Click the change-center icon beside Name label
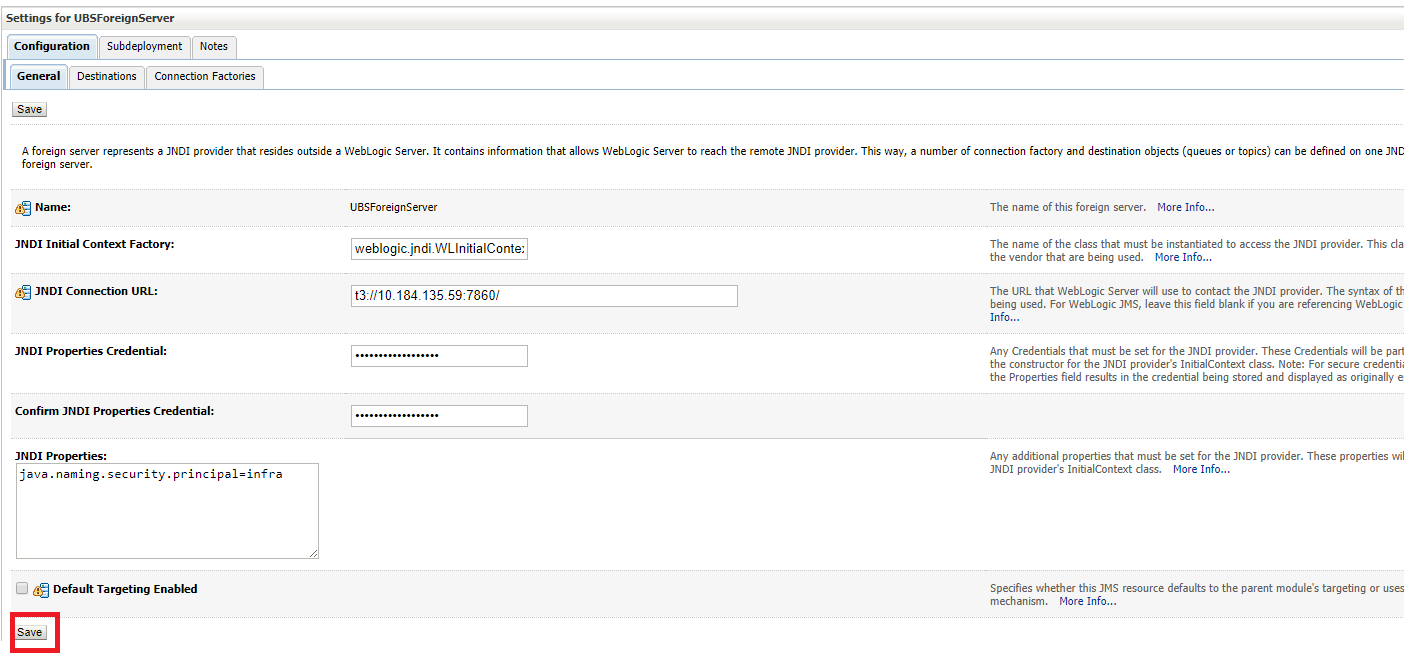This screenshot has height=662, width=1417. tap(23, 208)
